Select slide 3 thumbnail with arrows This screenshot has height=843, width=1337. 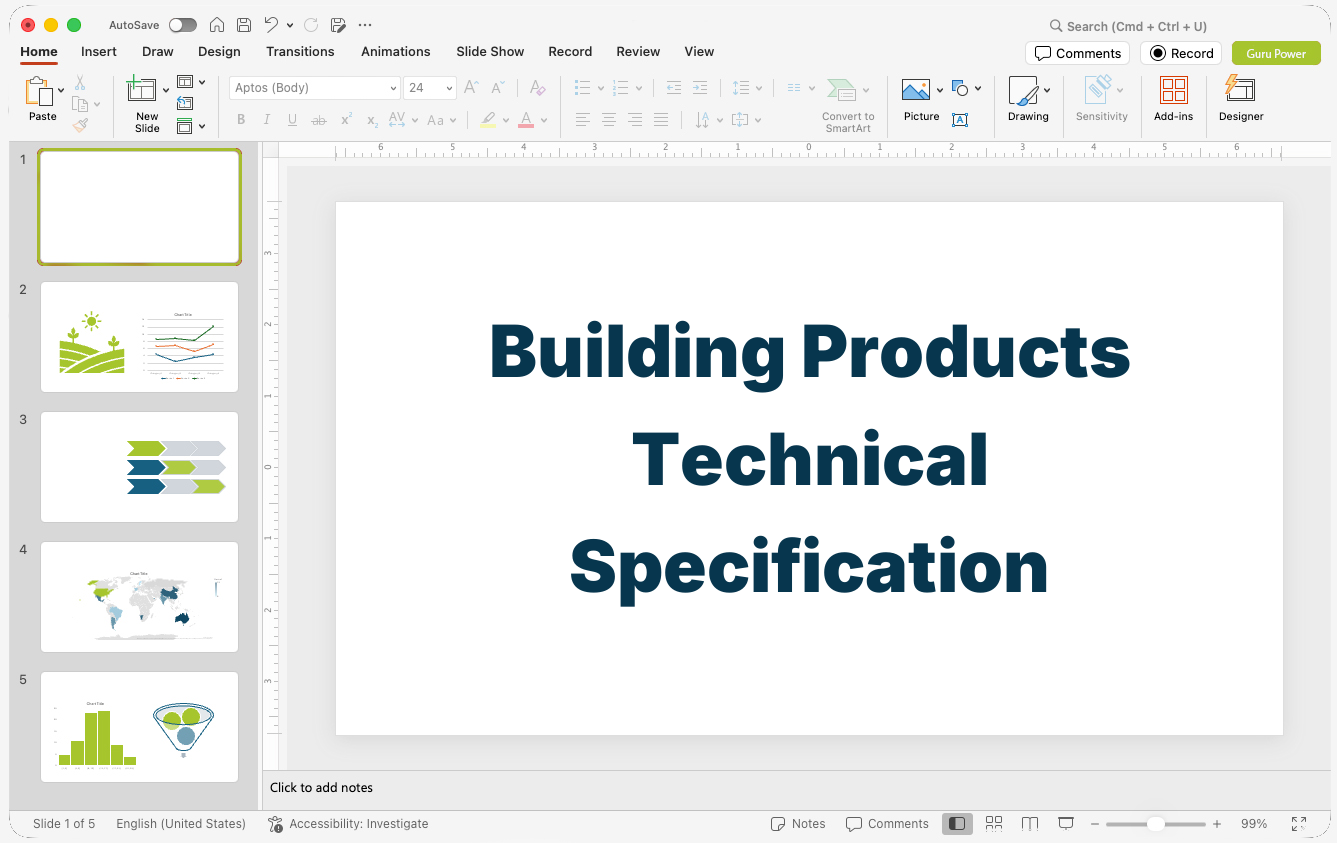coord(140,467)
